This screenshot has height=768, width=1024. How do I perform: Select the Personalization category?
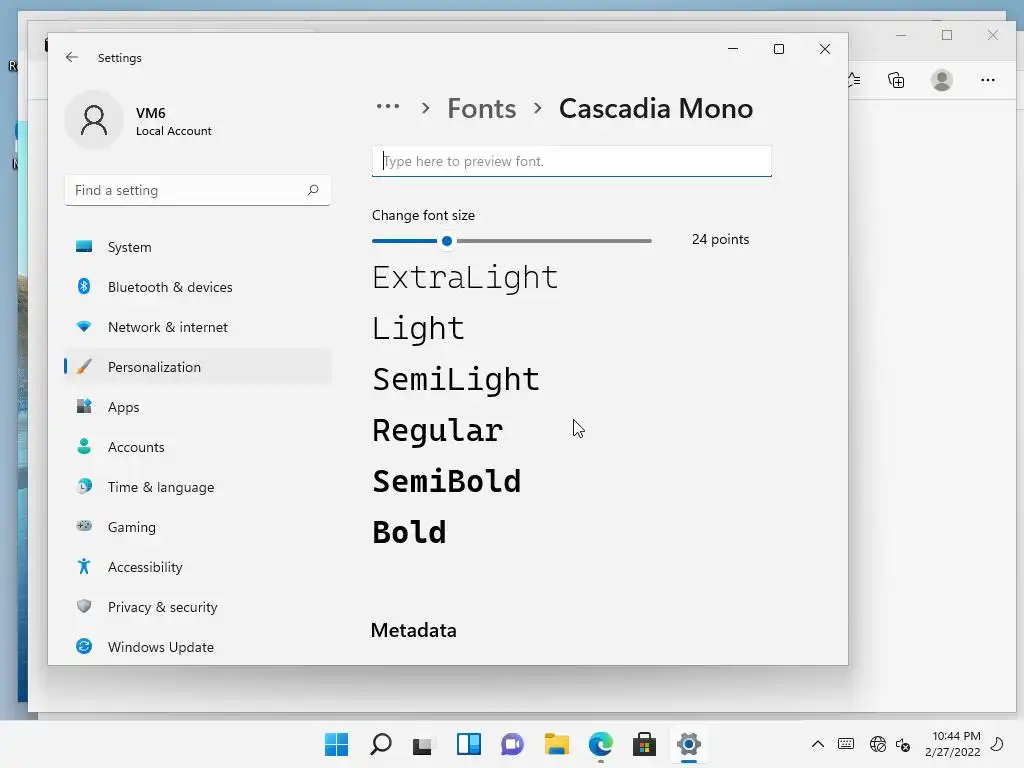tap(198, 366)
